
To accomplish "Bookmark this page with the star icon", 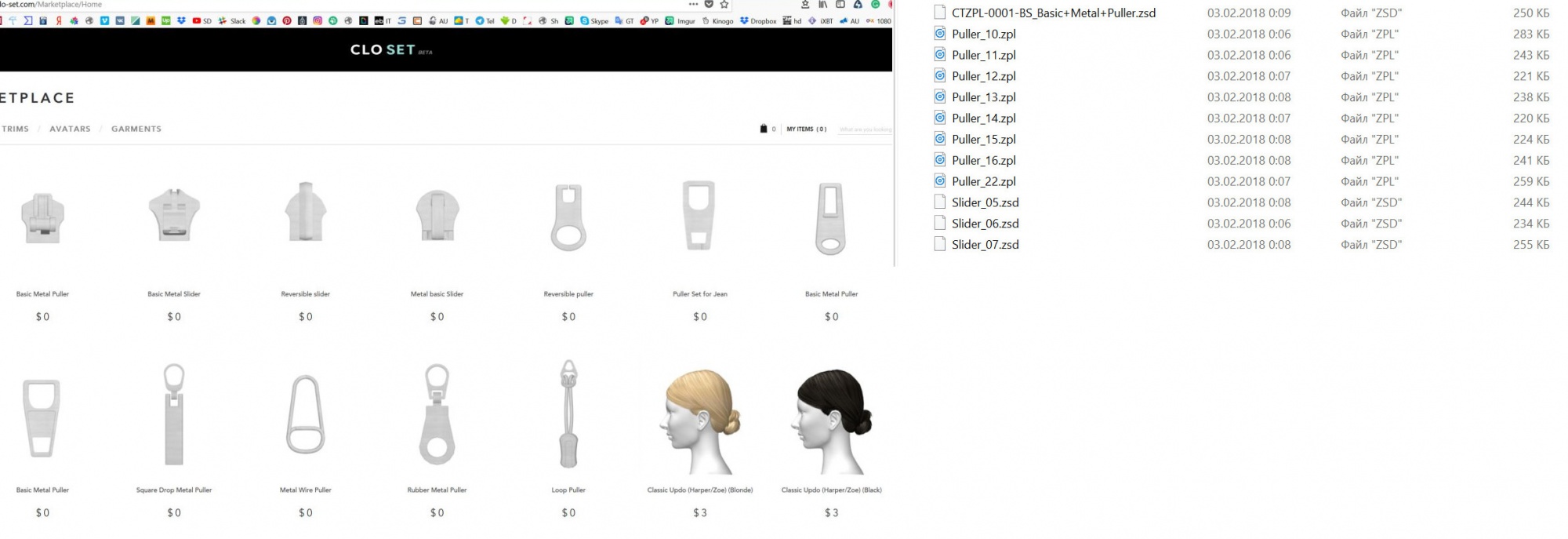I will point(724,5).
